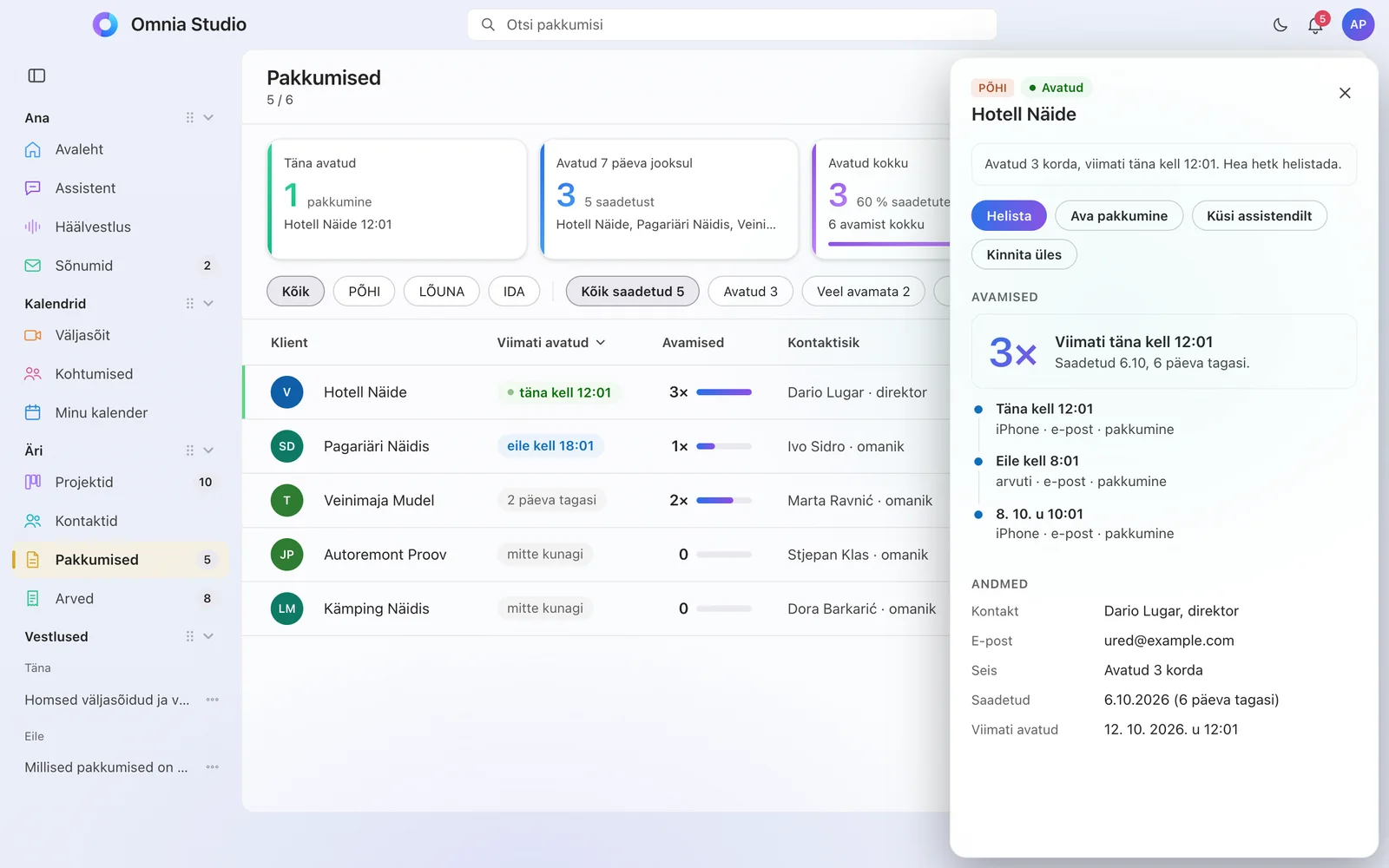Go to Avaleht home icon
This screenshot has height=868, width=1389.
[x=33, y=149]
